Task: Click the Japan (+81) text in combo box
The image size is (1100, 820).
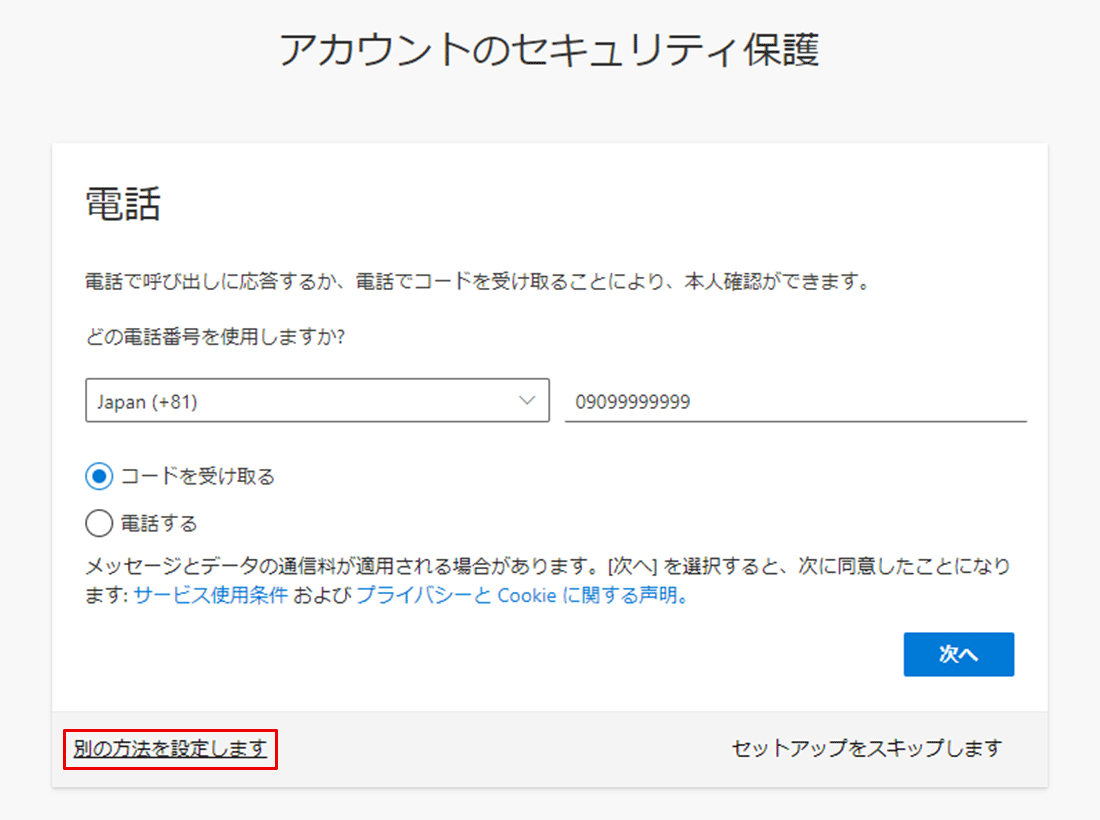Action: coord(147,402)
